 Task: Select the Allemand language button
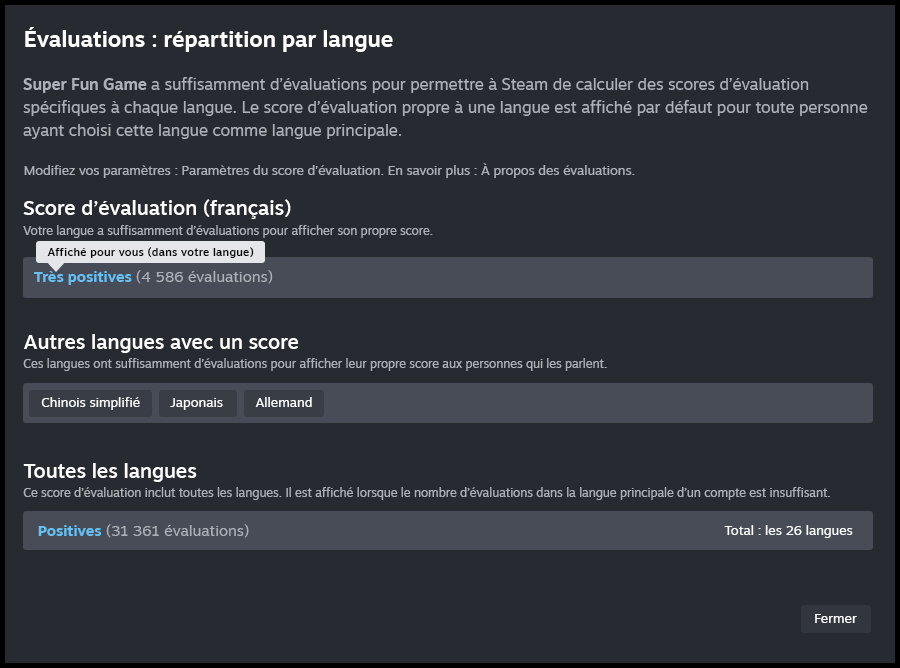click(284, 403)
